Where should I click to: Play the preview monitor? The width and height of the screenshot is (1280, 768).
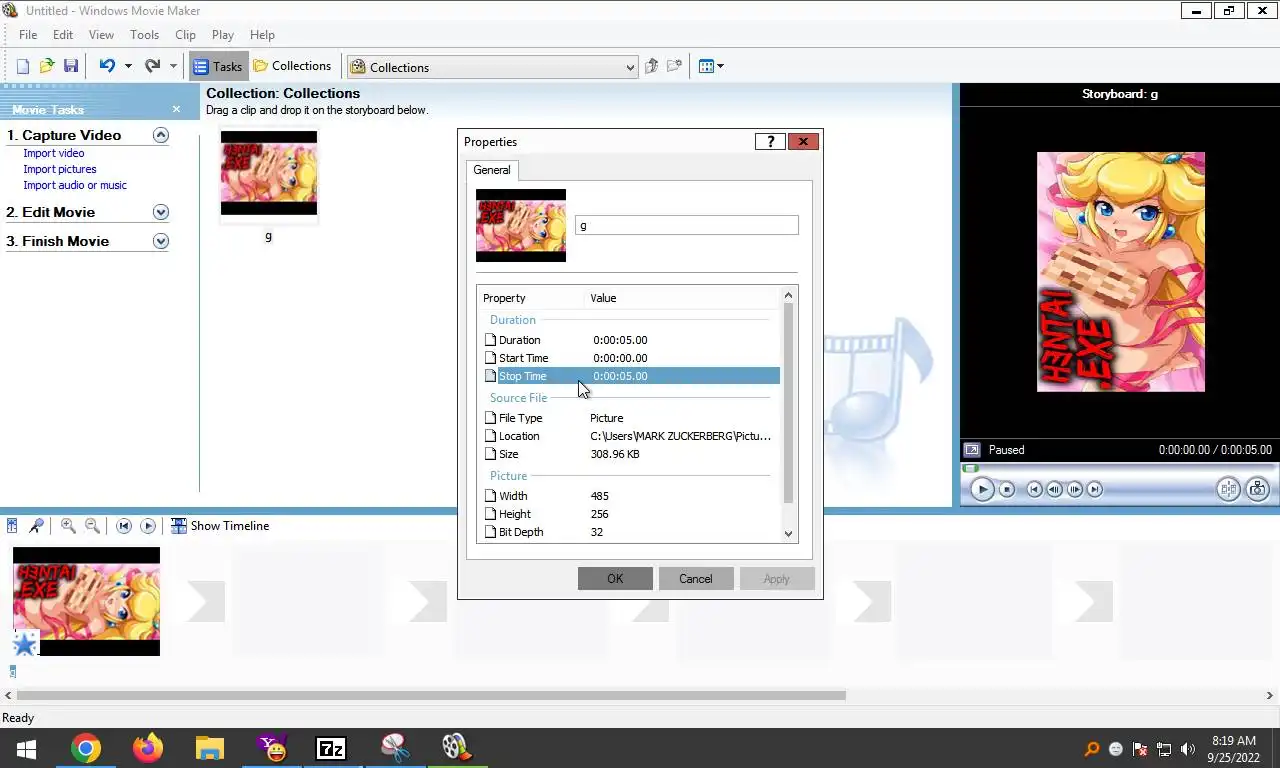click(x=982, y=489)
